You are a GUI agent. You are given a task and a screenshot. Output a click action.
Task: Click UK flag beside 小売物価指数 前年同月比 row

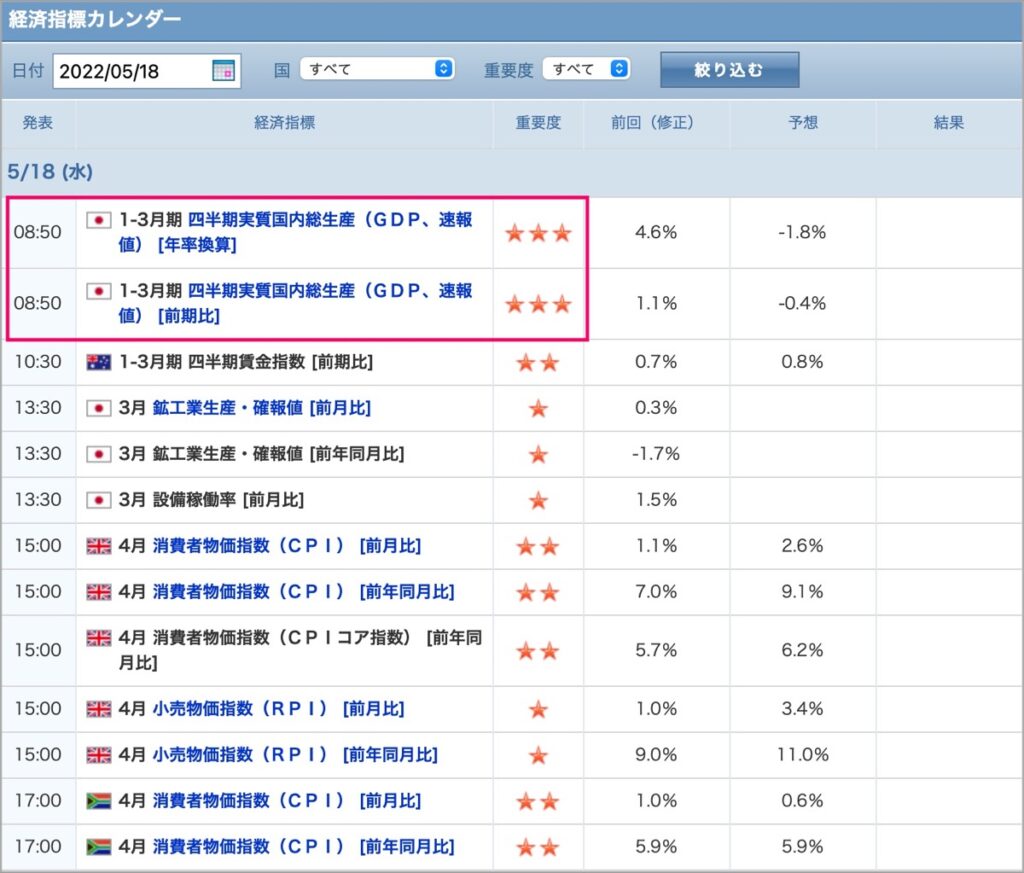pos(99,755)
